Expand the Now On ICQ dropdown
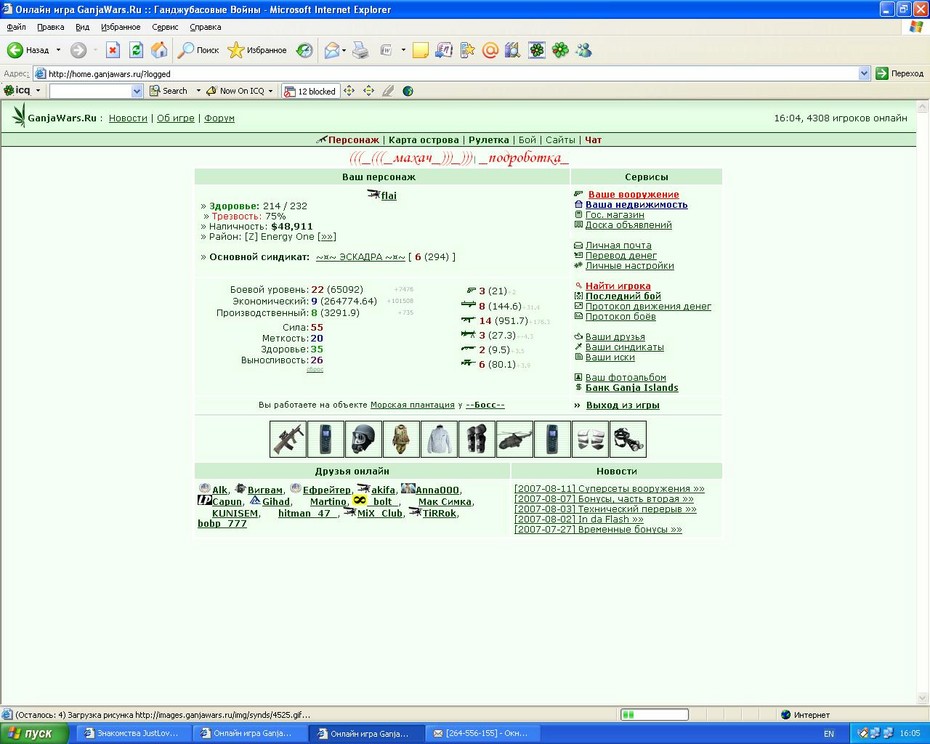930x744 pixels. click(x=270, y=91)
